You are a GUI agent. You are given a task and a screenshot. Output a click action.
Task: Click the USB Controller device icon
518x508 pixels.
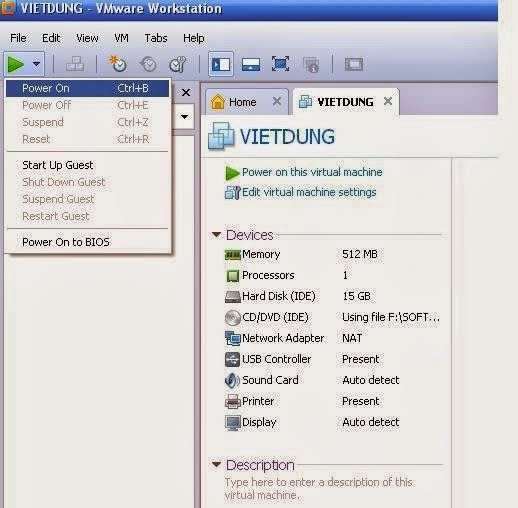233,359
